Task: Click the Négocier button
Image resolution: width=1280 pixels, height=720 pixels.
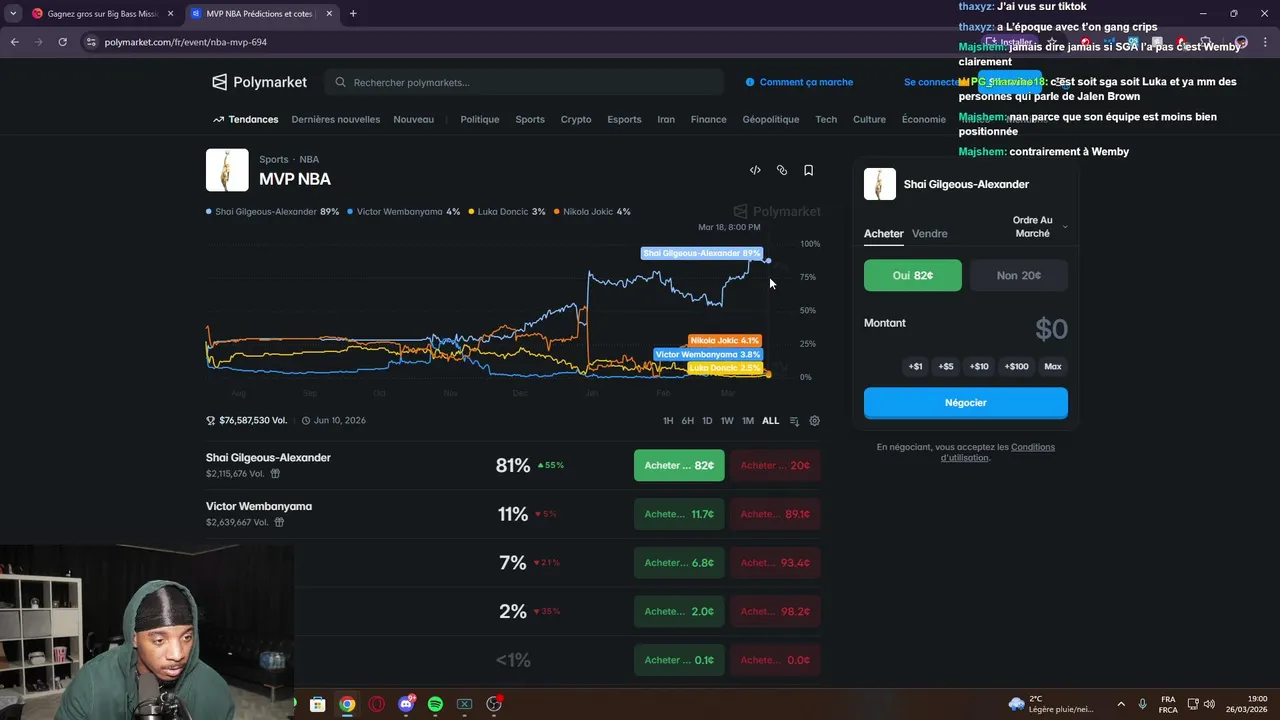Action: tap(966, 403)
